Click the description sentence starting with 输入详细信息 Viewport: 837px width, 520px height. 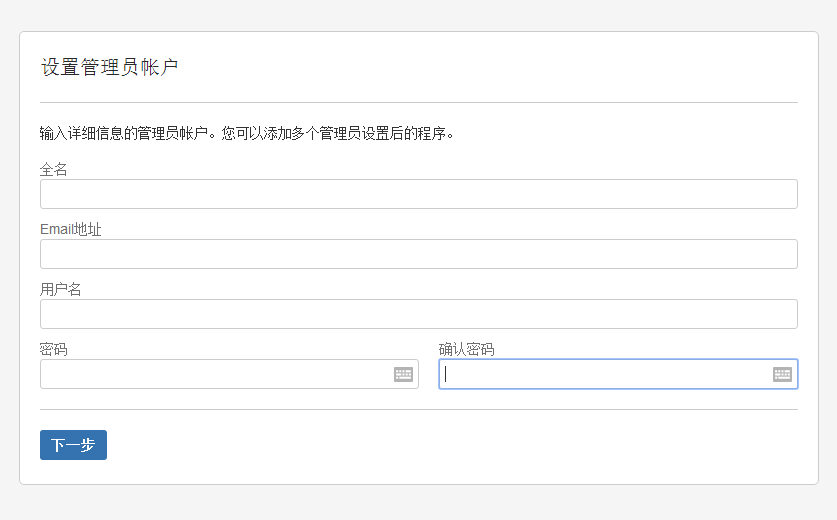247,133
